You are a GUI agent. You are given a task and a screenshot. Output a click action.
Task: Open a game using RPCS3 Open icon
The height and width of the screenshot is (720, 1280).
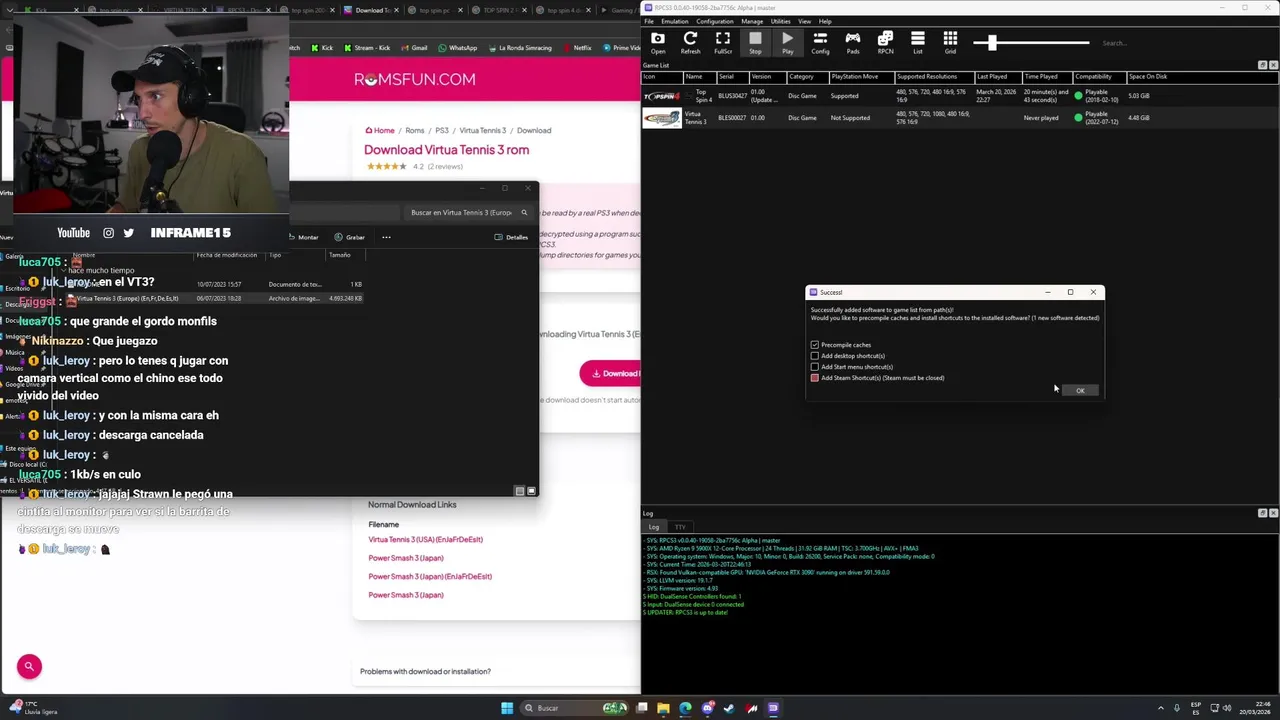[x=658, y=43]
